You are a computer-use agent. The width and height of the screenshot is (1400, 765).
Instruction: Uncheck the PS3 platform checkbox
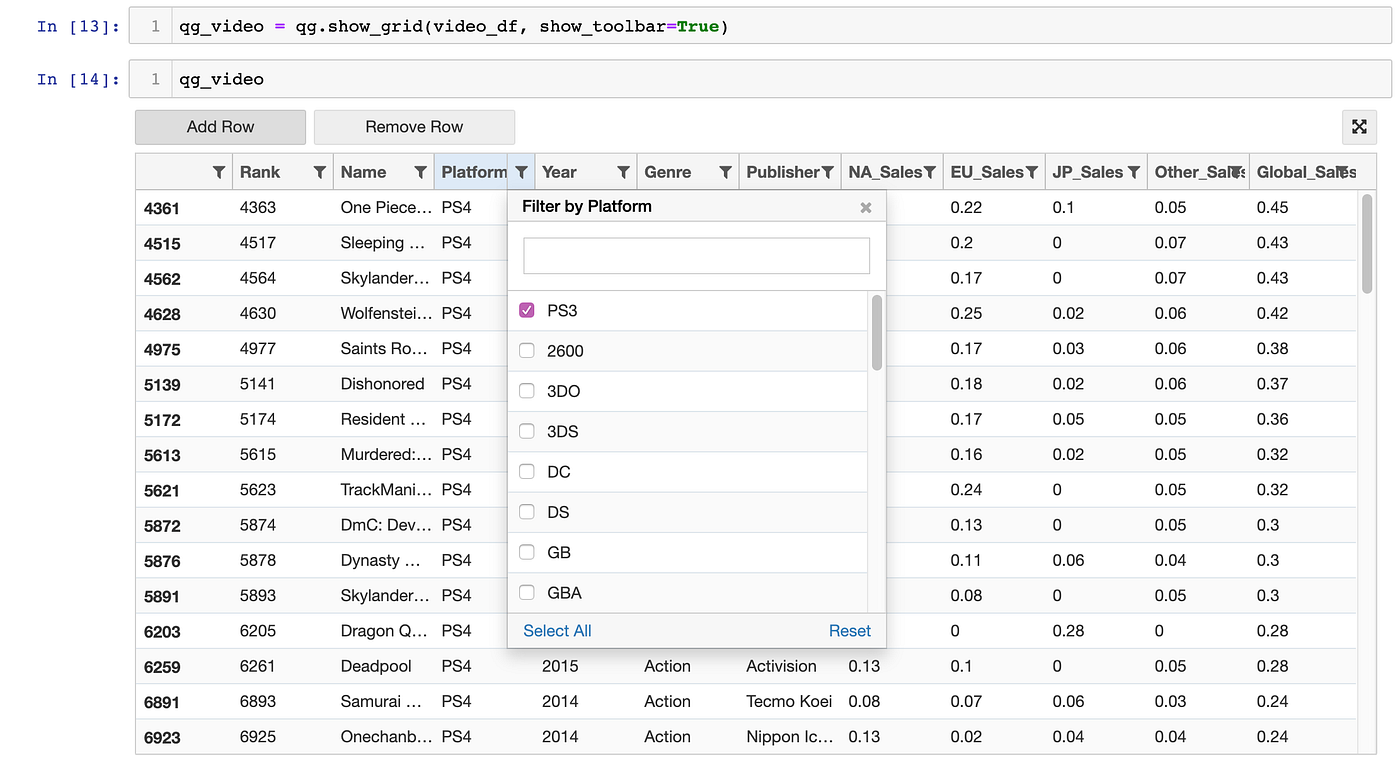[526, 310]
